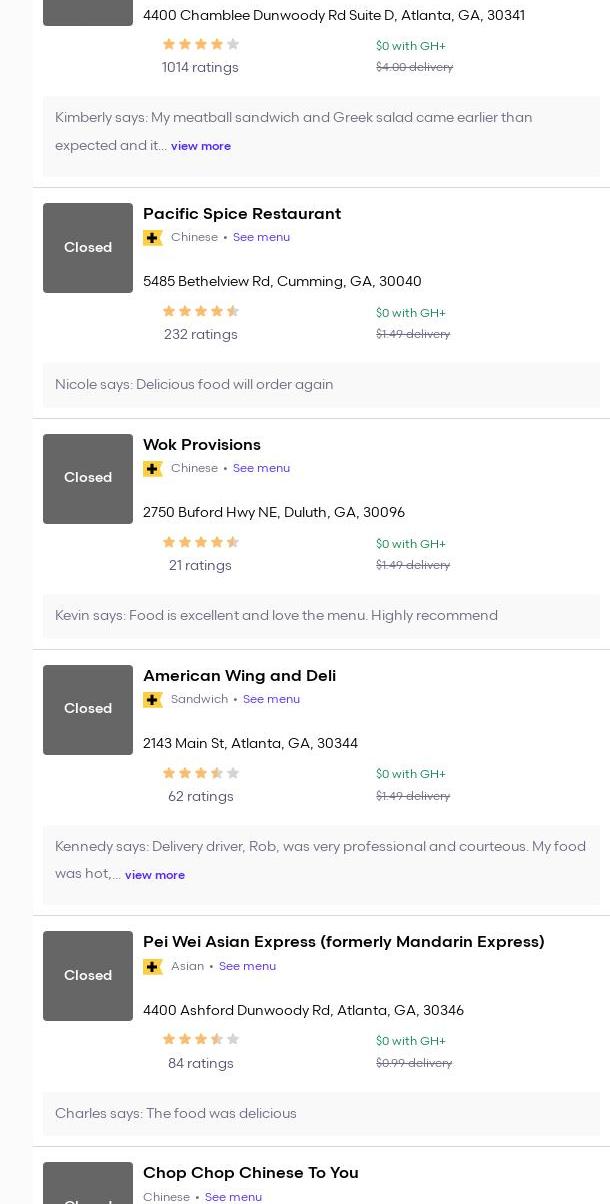Open See menu for Wok Provisions

(261, 469)
